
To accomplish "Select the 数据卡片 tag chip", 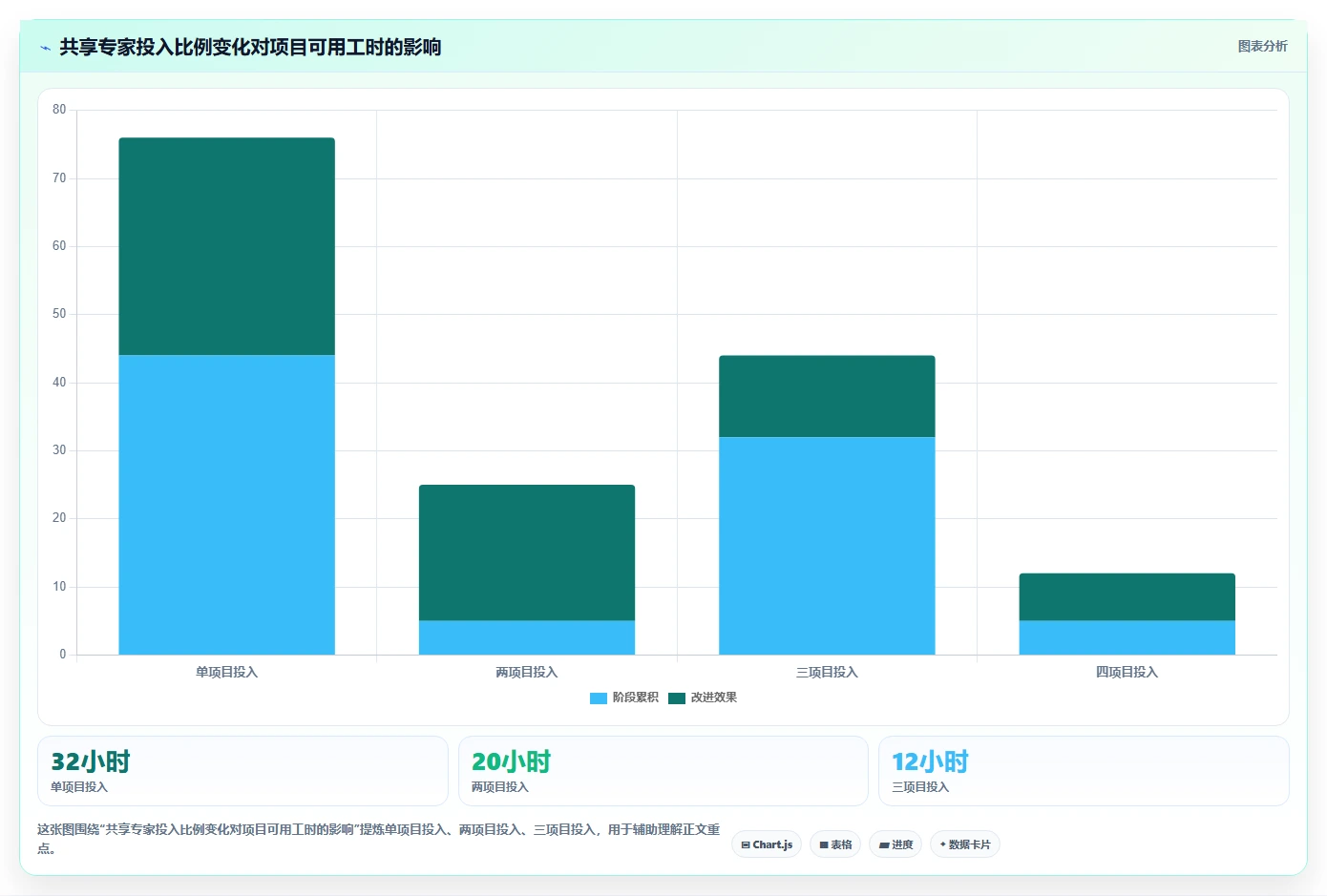I will [x=965, y=844].
